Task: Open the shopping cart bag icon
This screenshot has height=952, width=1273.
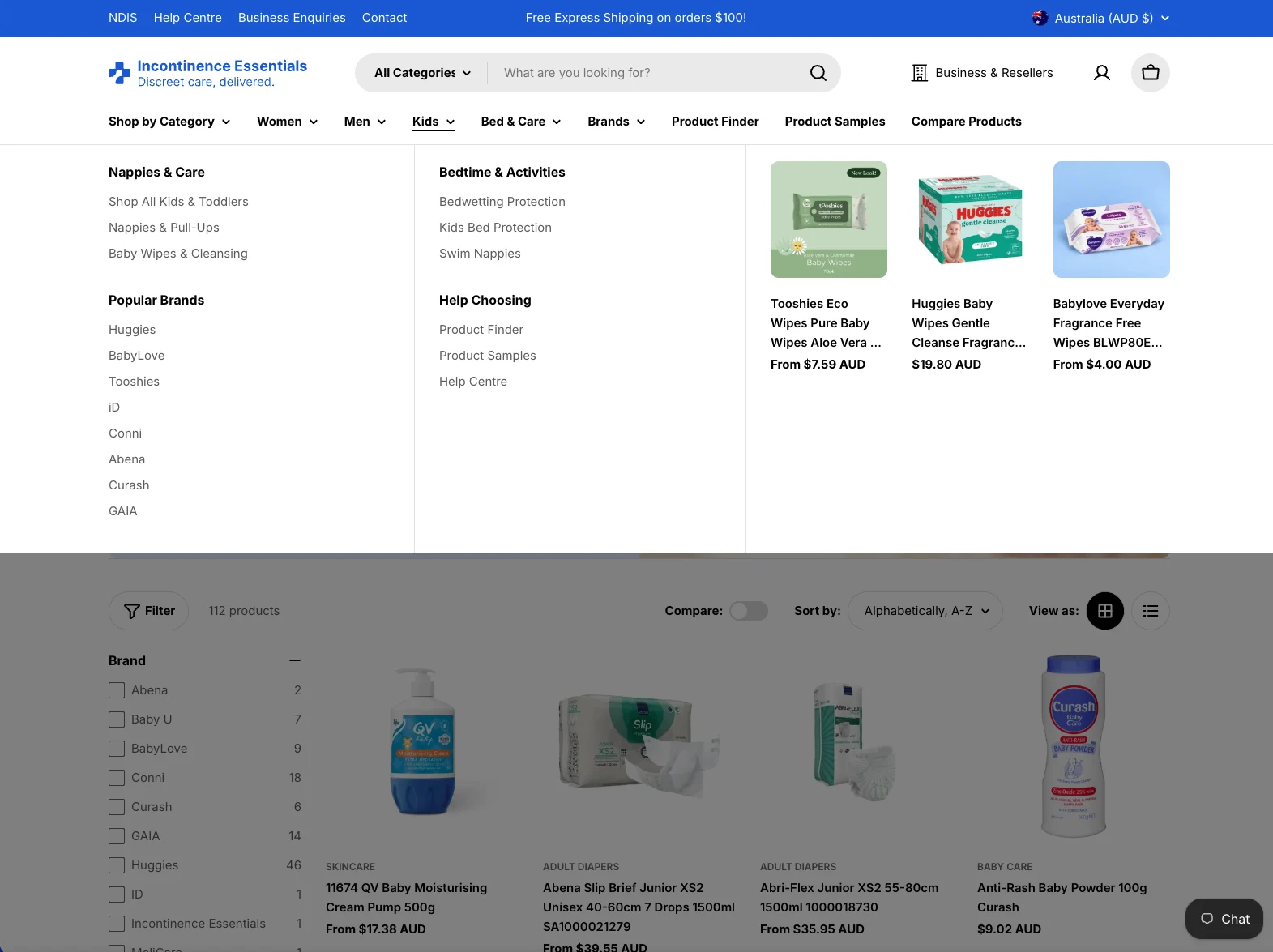Action: click(1151, 73)
